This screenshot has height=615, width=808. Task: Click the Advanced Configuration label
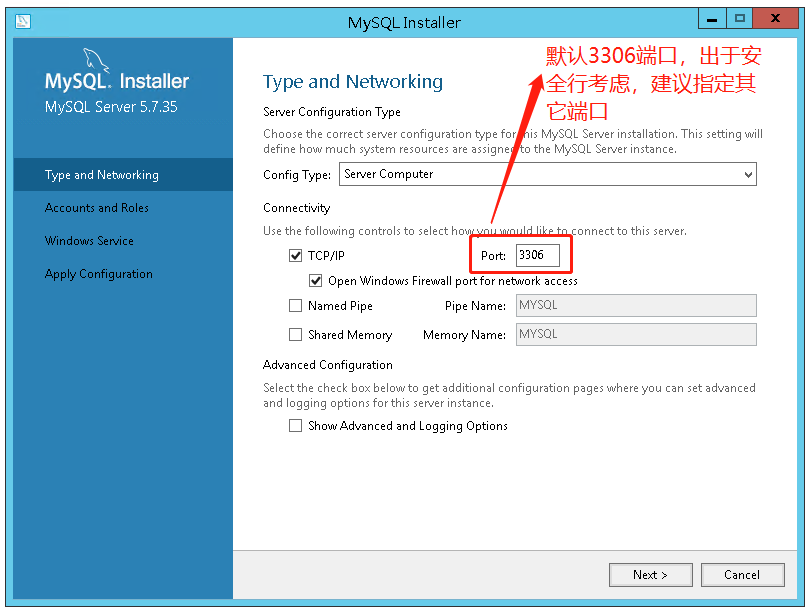tap(328, 365)
